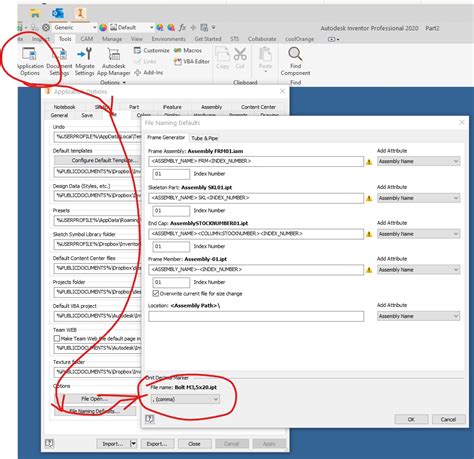
Task: Click the Skeleton Part naming pattern field
Action: (x=256, y=198)
